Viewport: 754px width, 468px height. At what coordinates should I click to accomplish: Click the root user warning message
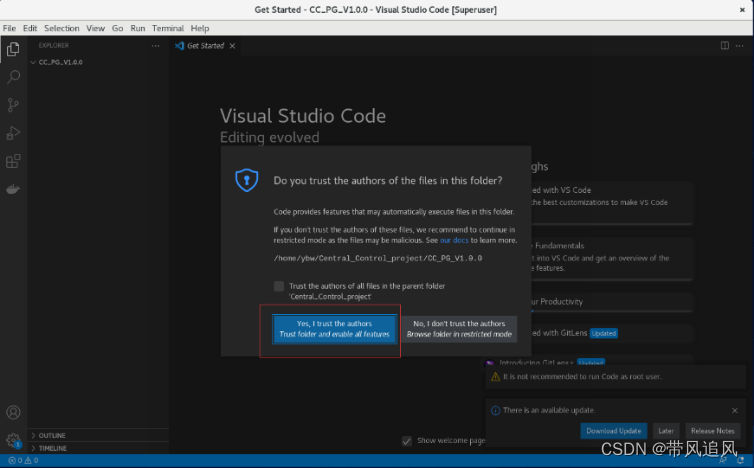(x=582, y=377)
